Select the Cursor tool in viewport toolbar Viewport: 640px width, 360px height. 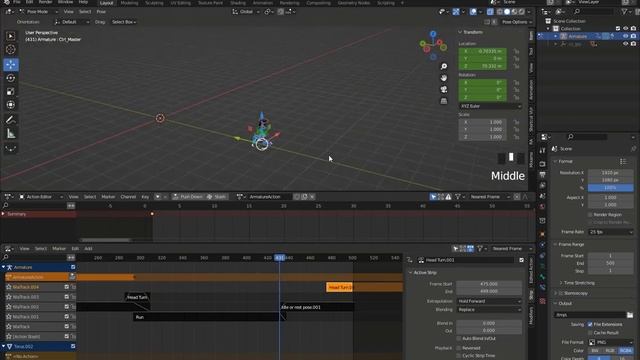pyautogui.click(x=11, y=49)
